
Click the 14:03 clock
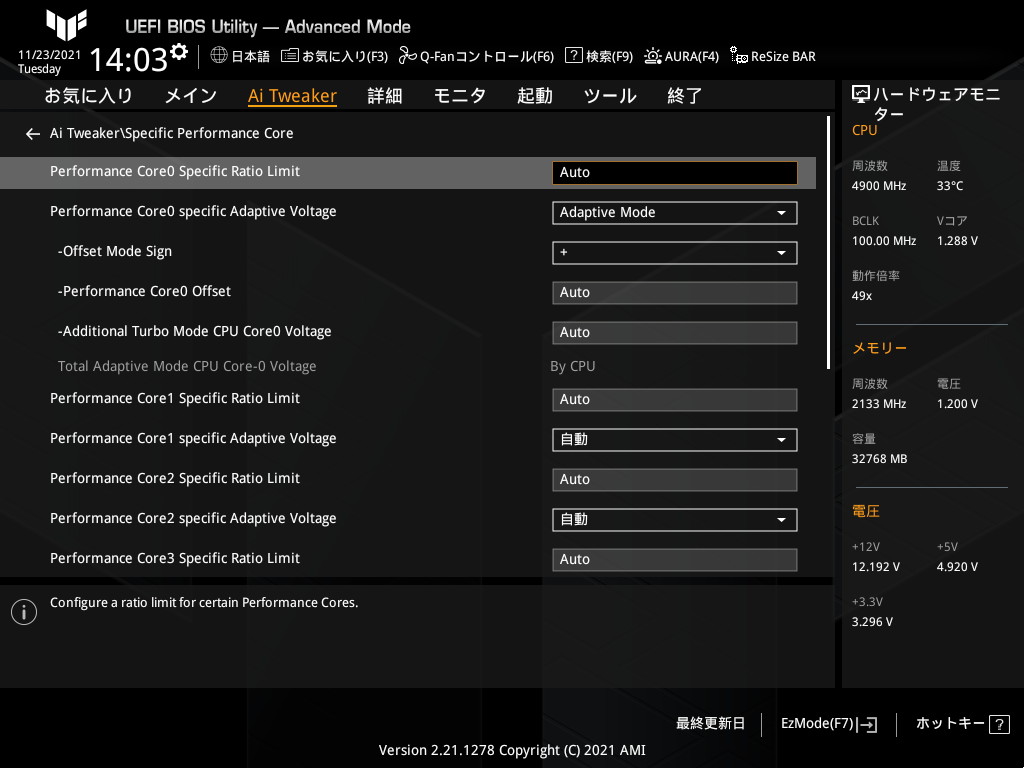[x=129, y=59]
